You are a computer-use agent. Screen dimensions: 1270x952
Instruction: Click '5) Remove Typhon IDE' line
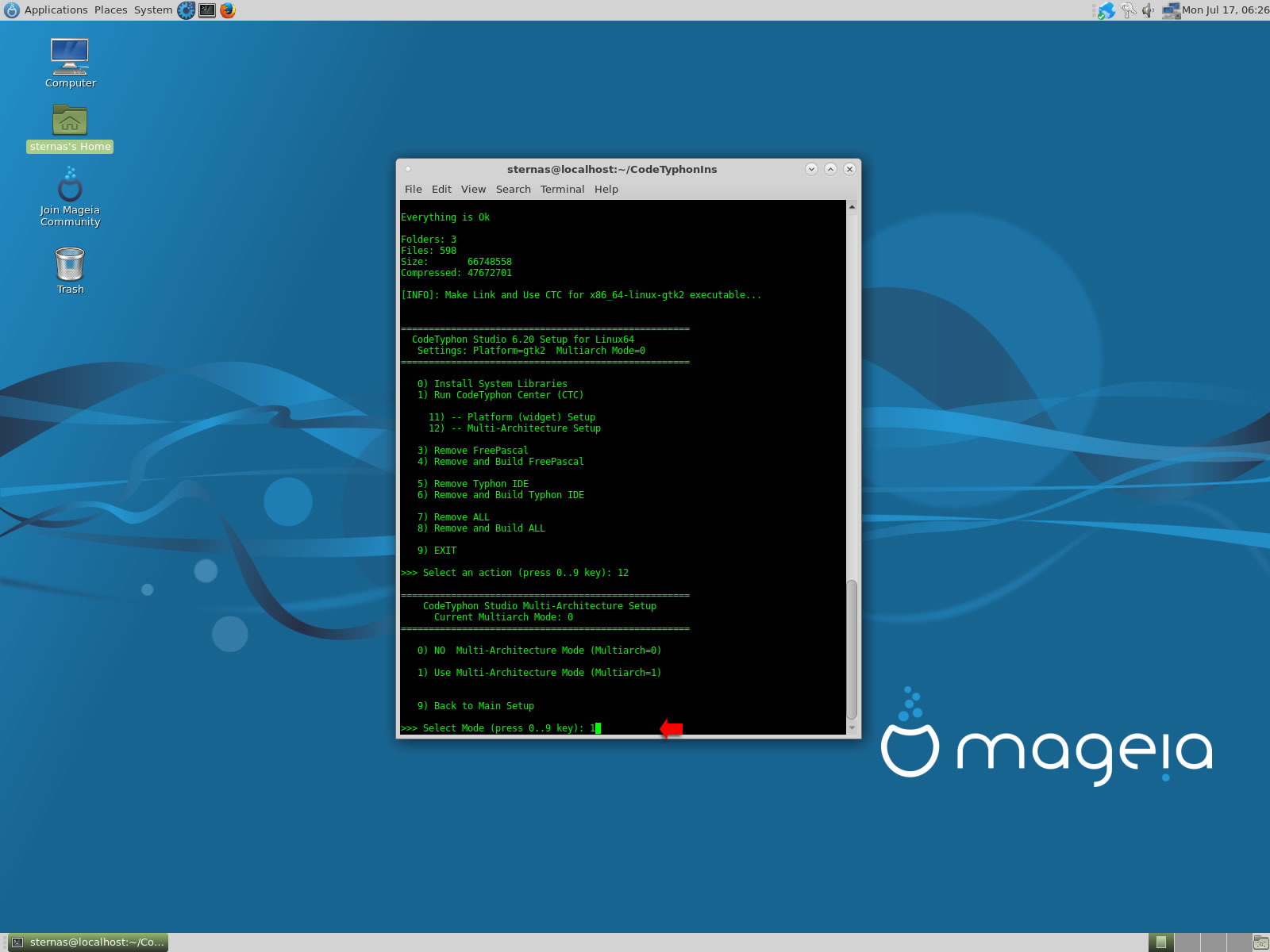tap(472, 484)
